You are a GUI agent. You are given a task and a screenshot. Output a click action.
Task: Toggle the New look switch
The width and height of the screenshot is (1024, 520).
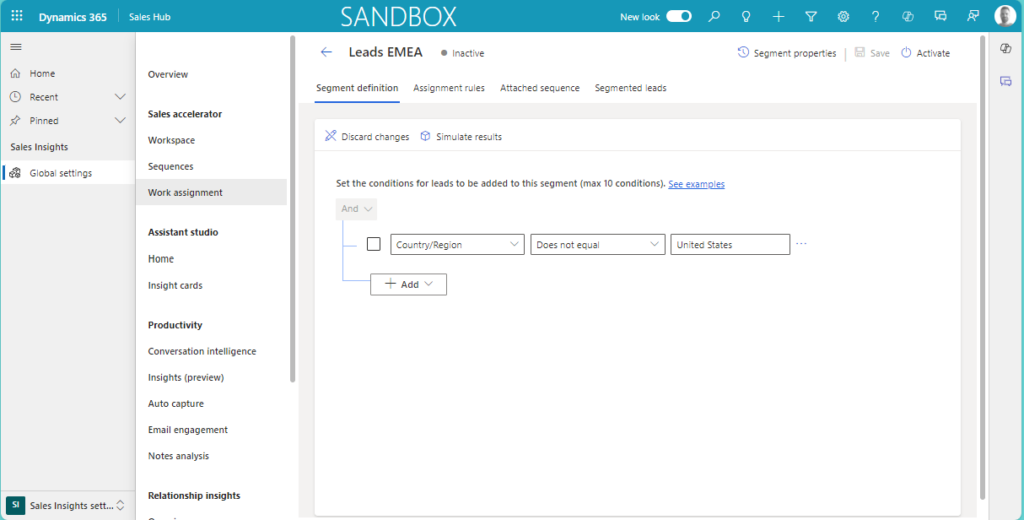point(679,17)
